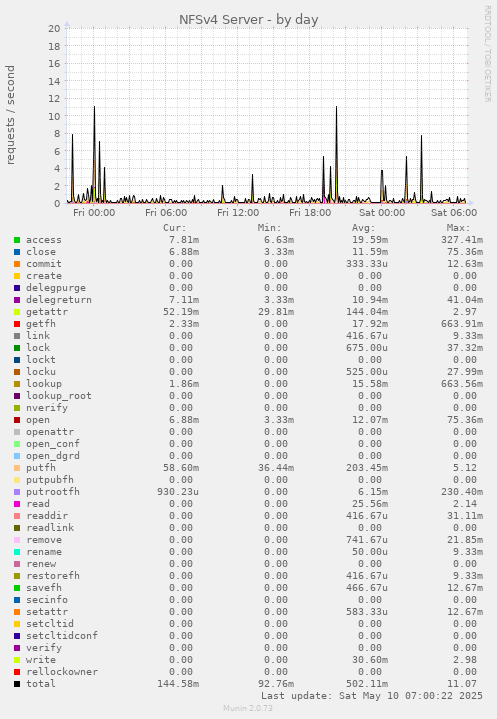Click the Last update timestamp line

(372, 696)
